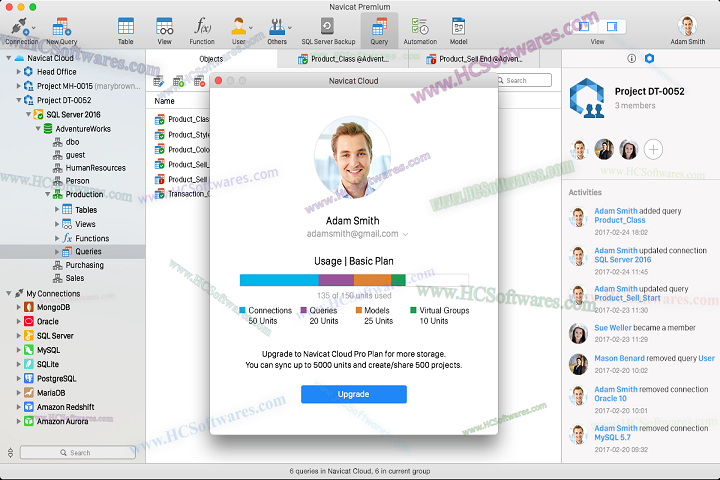
Task: Open the email account dropdown chevron
Action: click(405, 234)
